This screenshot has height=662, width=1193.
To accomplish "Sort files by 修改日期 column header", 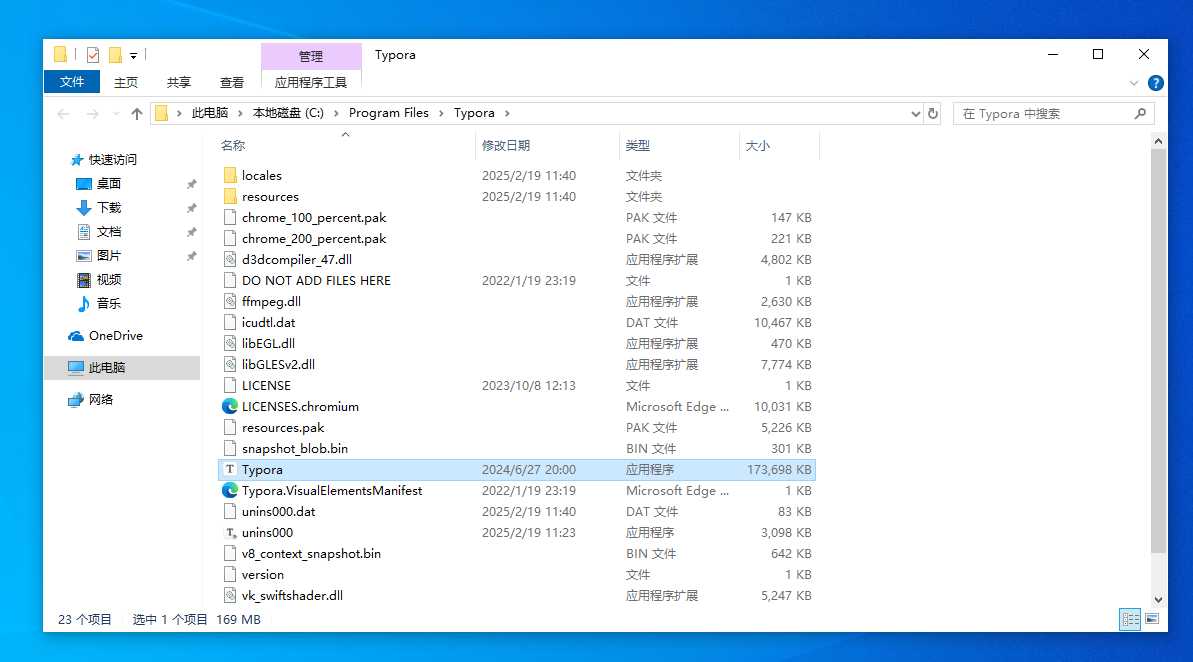I will pyautogui.click(x=506, y=146).
